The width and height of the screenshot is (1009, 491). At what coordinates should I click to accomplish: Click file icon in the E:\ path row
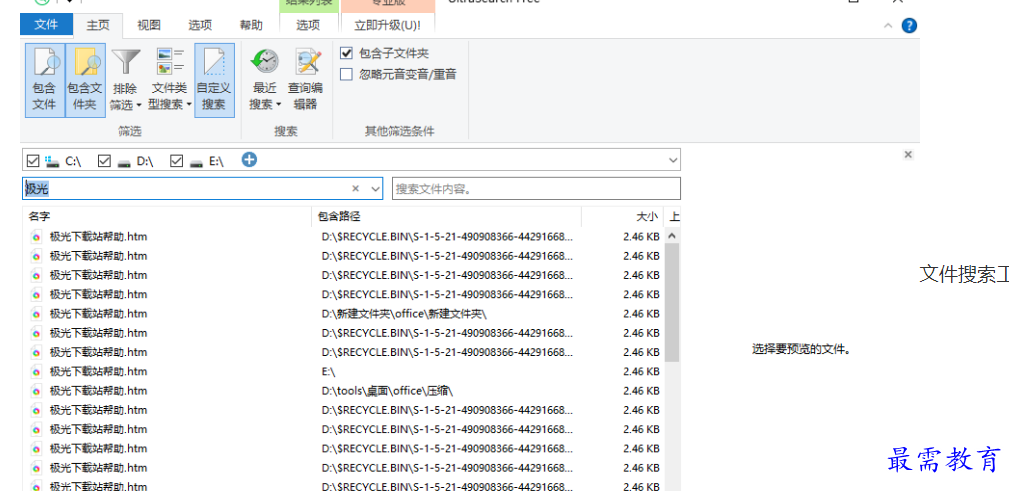tap(36, 371)
